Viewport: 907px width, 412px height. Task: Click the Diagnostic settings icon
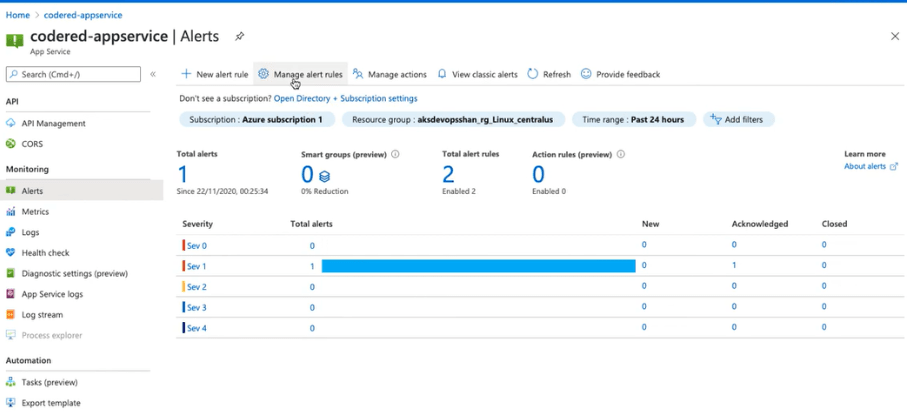point(10,273)
